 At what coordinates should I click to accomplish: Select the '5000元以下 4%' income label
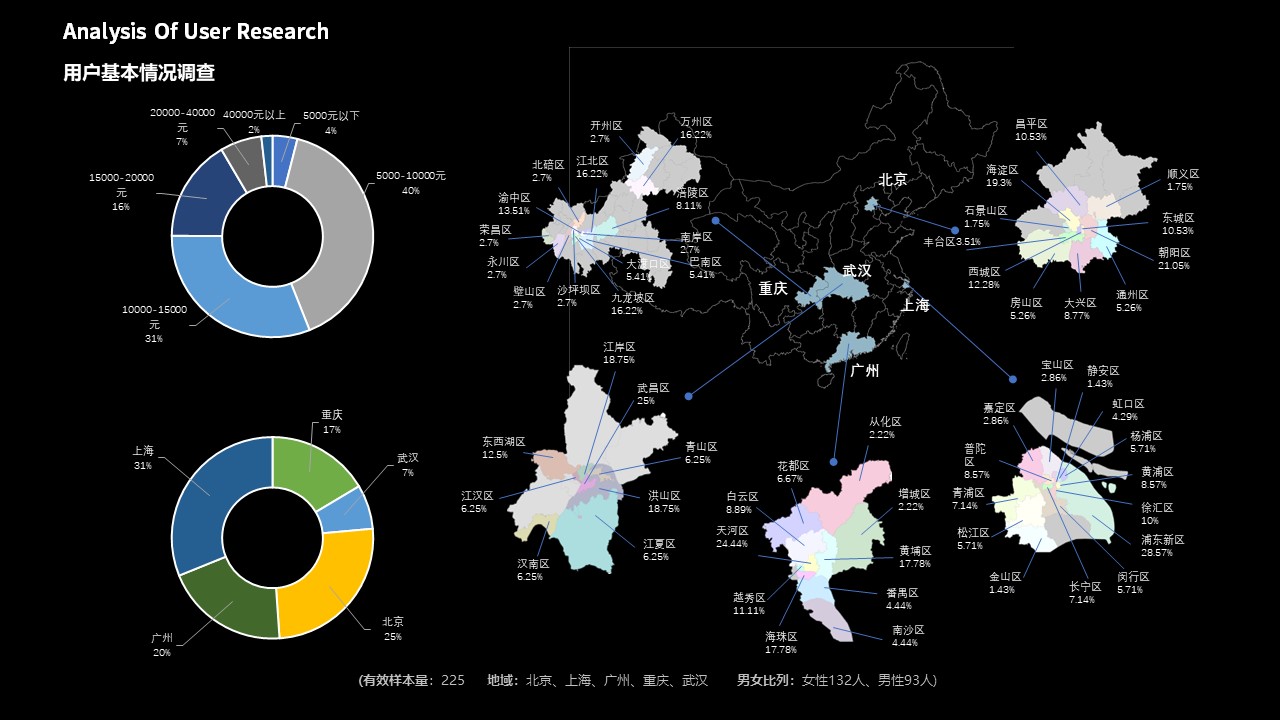(331, 123)
